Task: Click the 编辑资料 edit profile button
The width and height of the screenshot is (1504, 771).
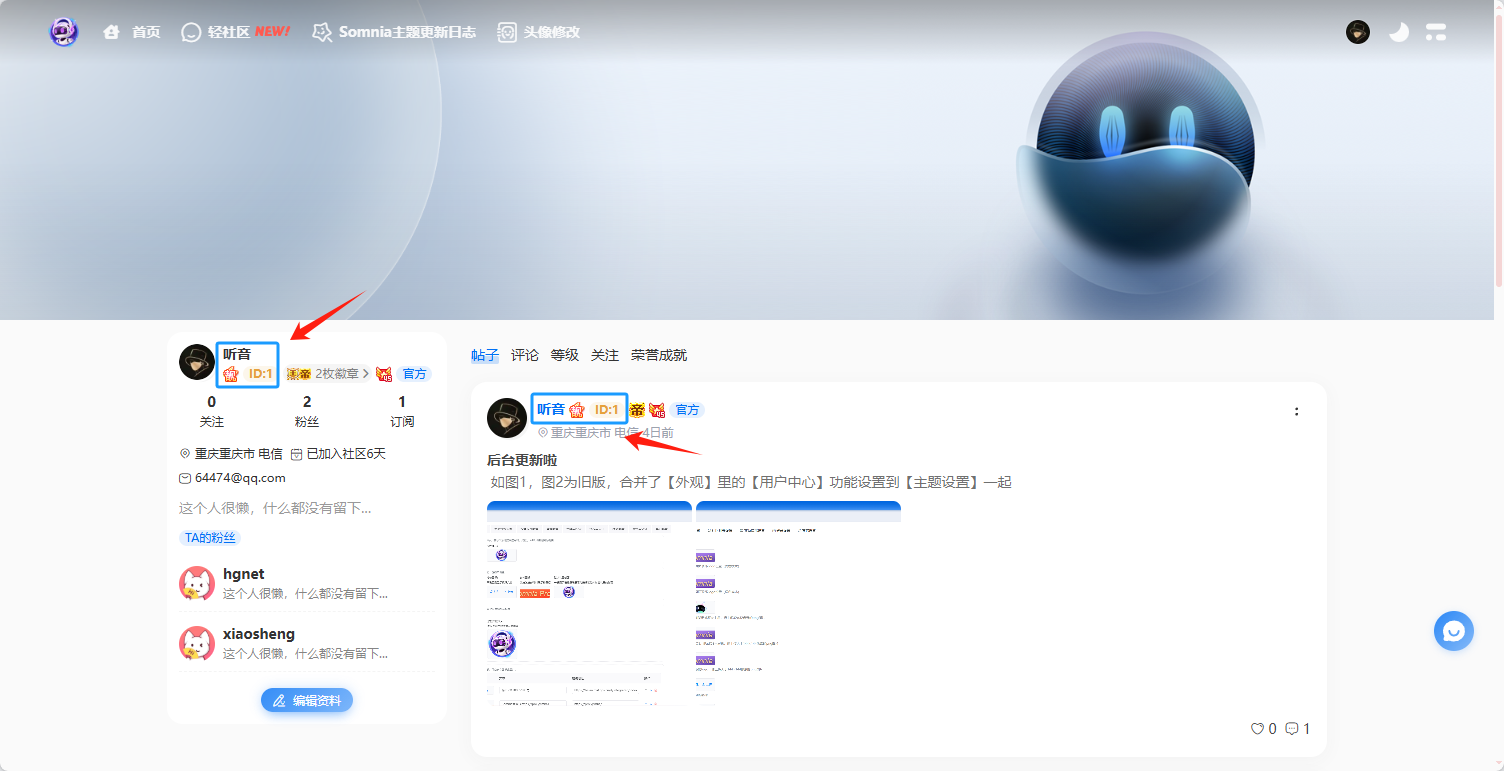Action: coord(307,700)
